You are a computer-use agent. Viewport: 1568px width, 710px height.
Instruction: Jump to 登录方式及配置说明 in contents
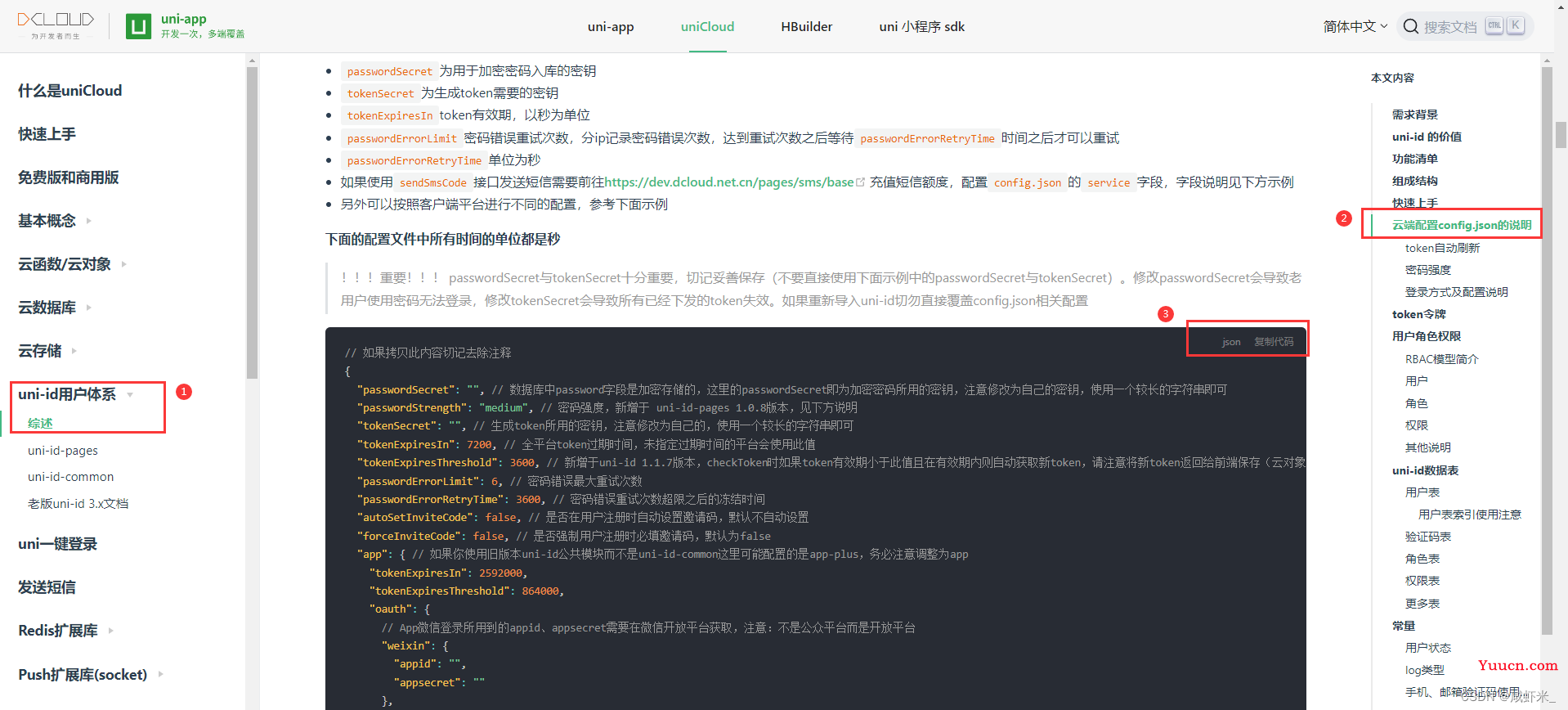[x=1457, y=292]
